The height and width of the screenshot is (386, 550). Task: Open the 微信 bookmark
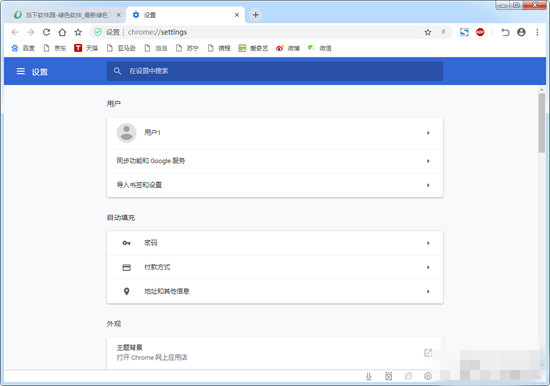[320, 48]
